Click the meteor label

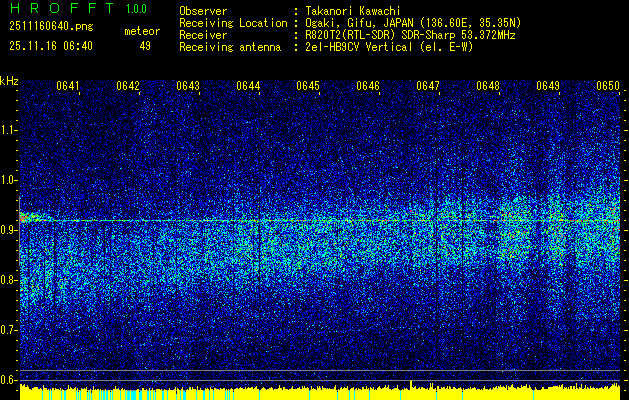point(142,31)
